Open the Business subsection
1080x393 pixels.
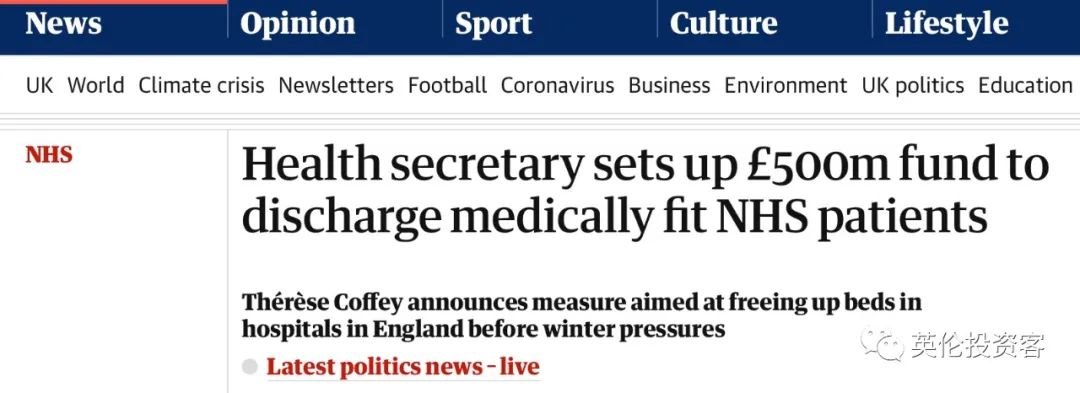click(669, 85)
